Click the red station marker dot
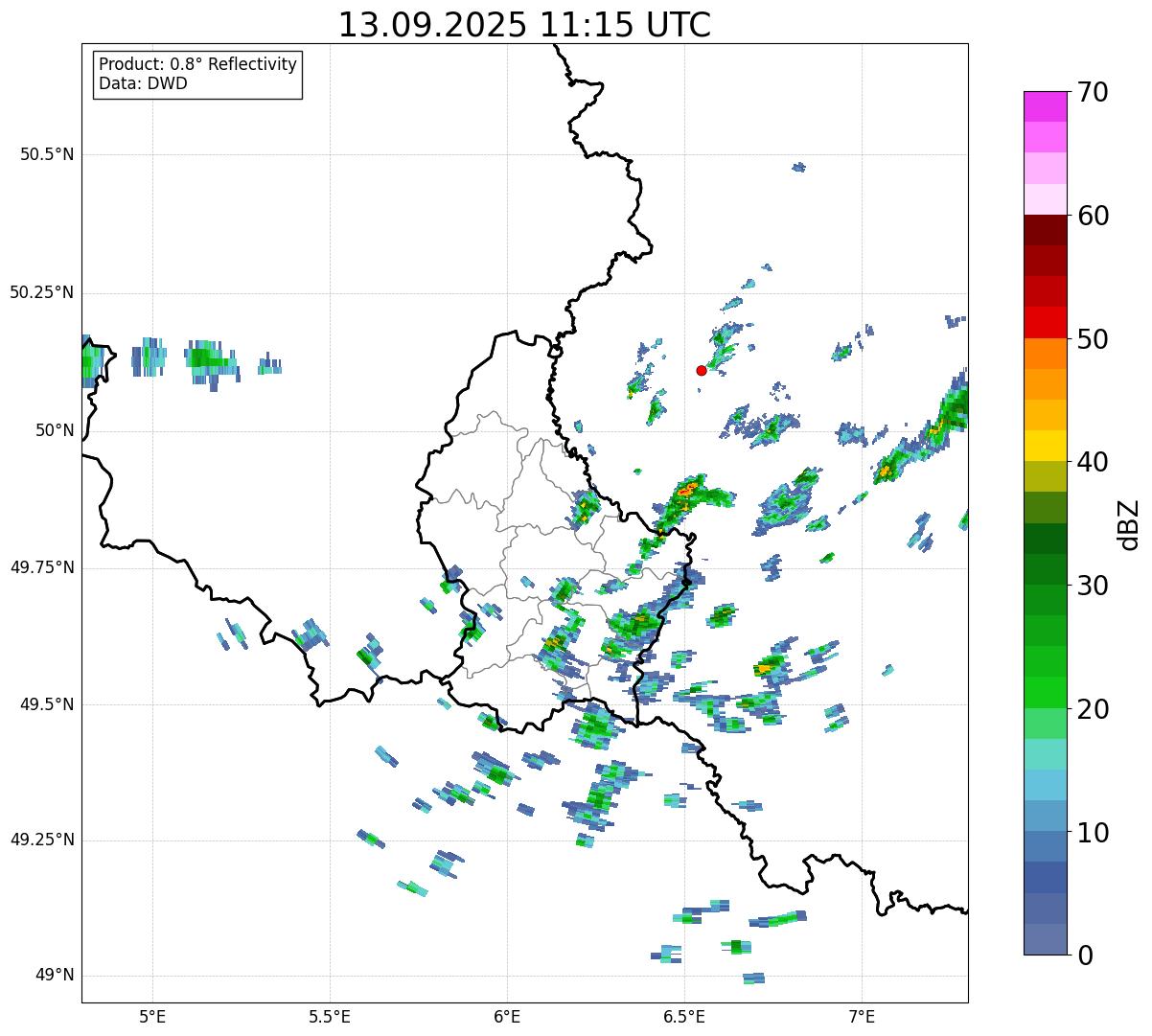 (x=702, y=370)
